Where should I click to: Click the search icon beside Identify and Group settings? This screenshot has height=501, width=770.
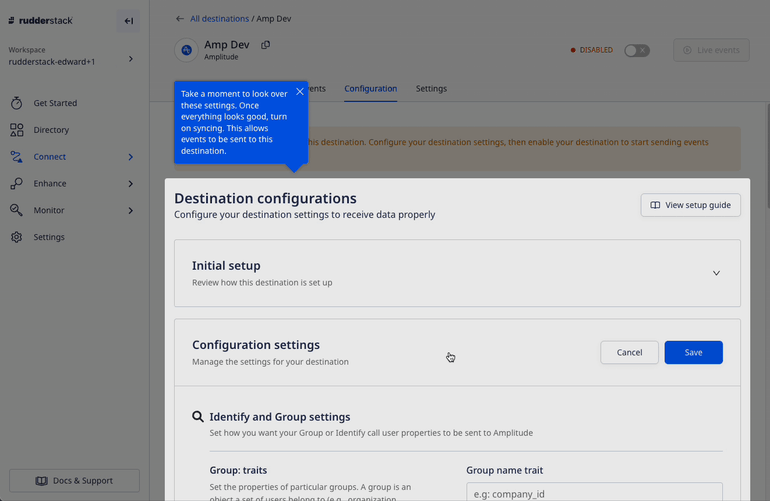coord(198,417)
